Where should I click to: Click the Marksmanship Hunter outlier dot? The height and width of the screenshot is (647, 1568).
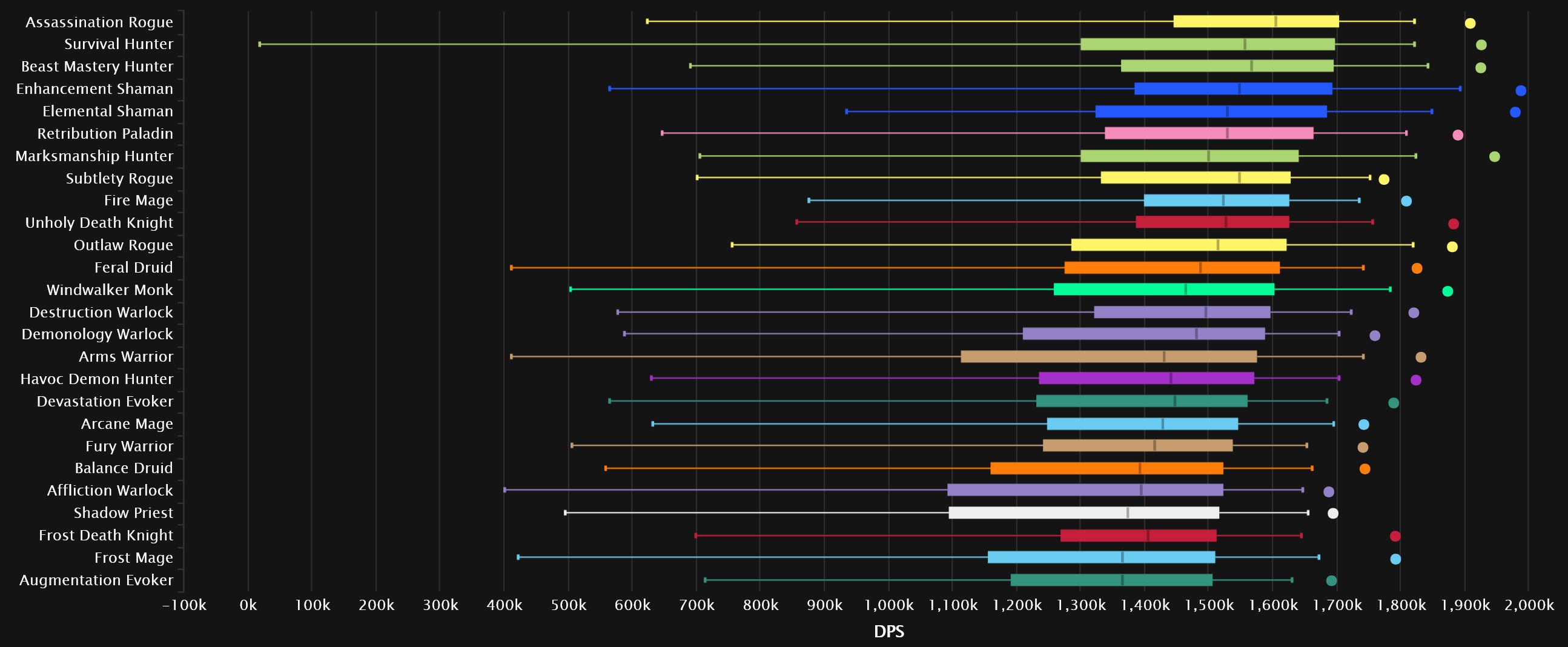(x=1494, y=157)
